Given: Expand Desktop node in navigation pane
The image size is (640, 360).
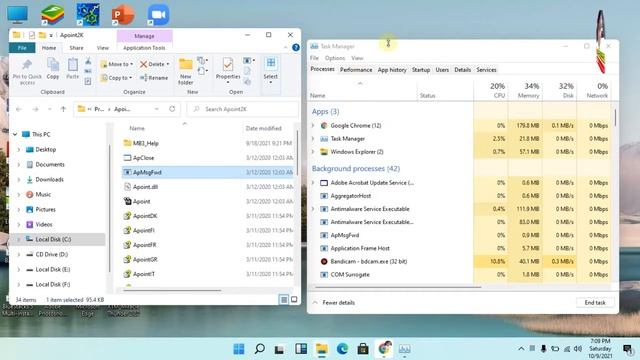Looking at the screenshot, I should [x=18, y=150].
